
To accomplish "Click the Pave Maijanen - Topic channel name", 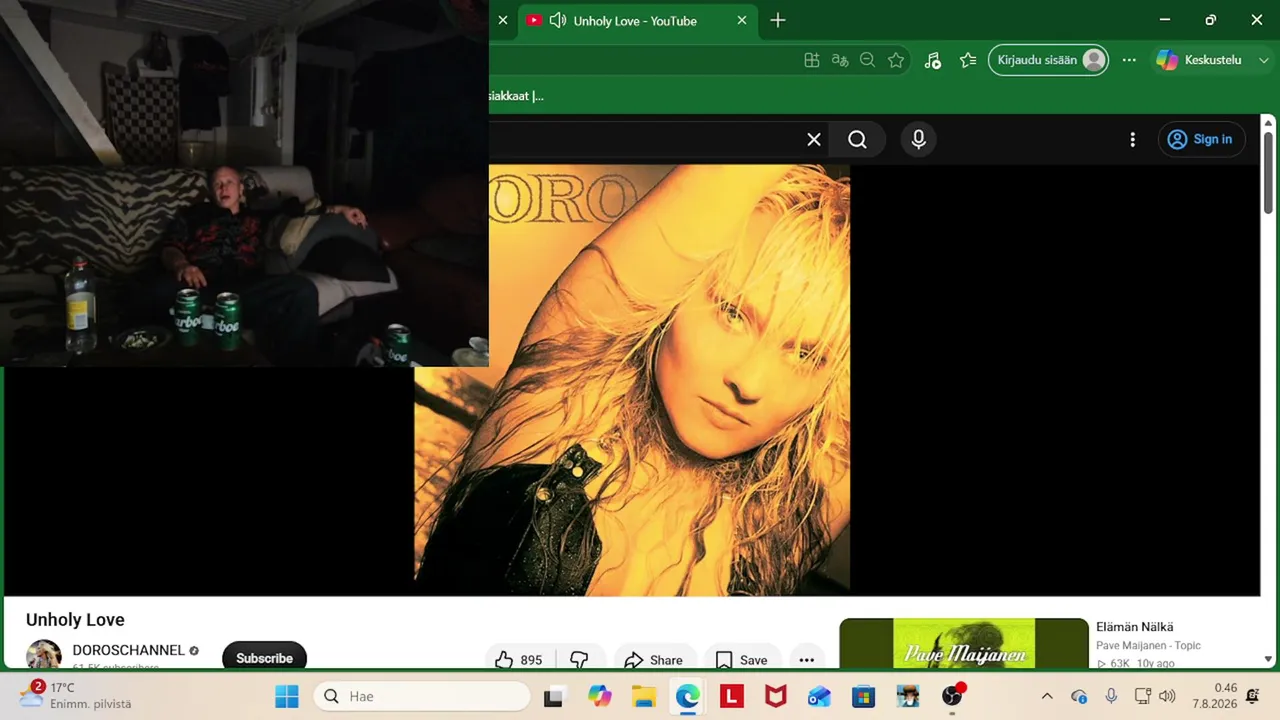I will click(x=1148, y=646).
